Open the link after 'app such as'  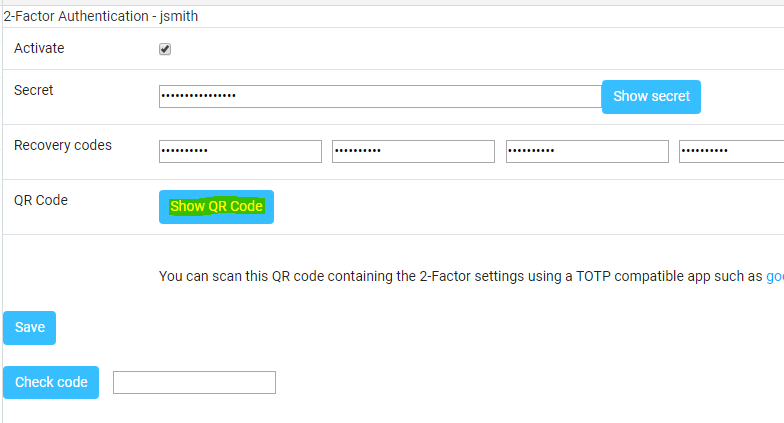pyautogui.click(x=774, y=276)
